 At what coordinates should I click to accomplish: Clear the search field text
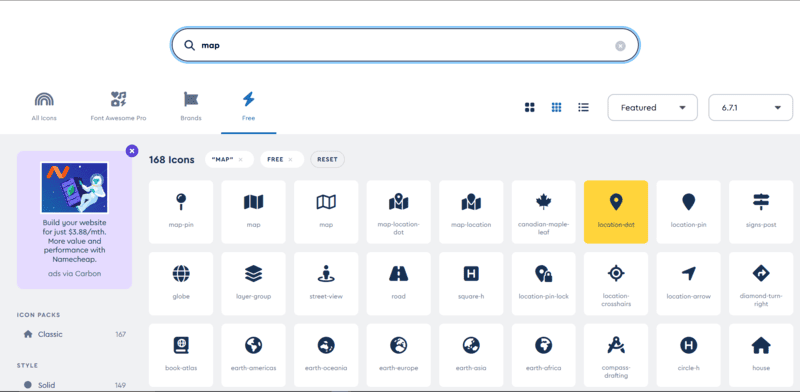(620, 46)
